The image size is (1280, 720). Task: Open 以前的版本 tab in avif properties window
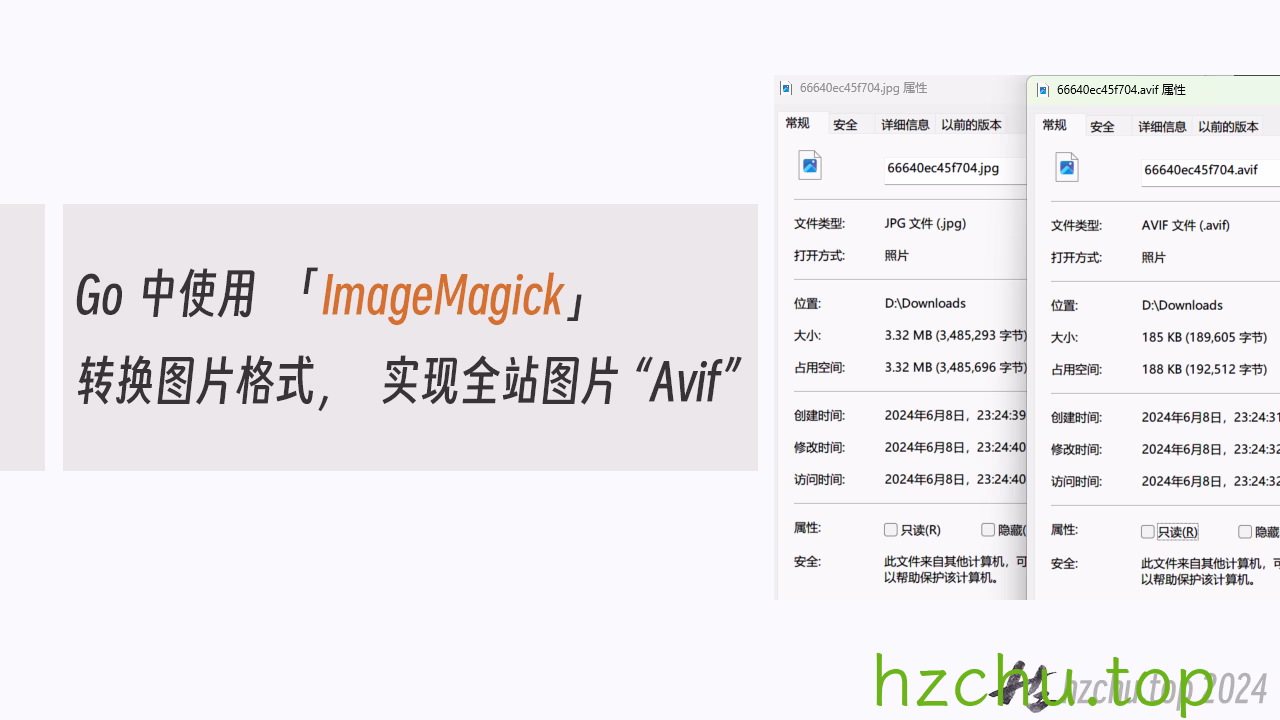point(1228,127)
